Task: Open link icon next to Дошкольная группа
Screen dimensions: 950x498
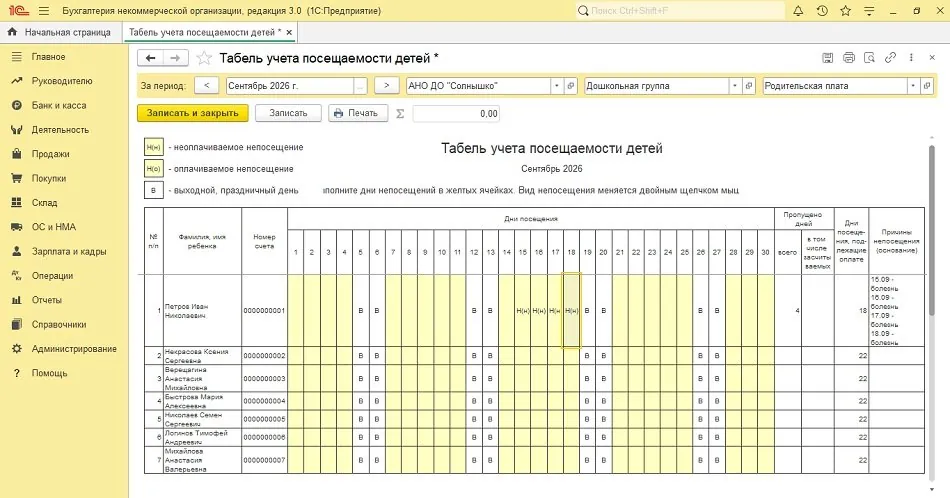Action: pos(749,86)
